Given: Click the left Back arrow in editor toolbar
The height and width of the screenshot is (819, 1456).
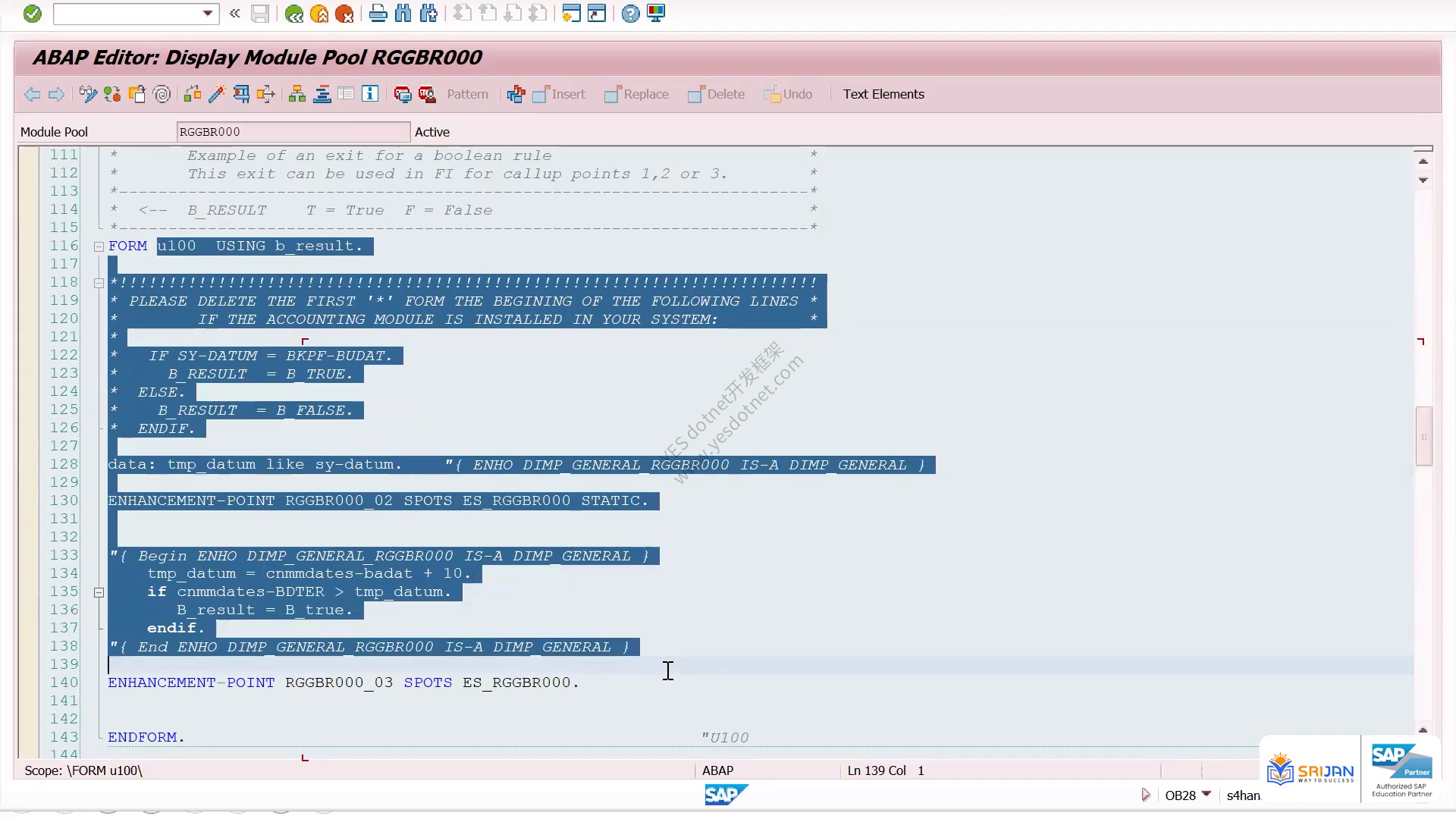Looking at the screenshot, I should point(32,94).
